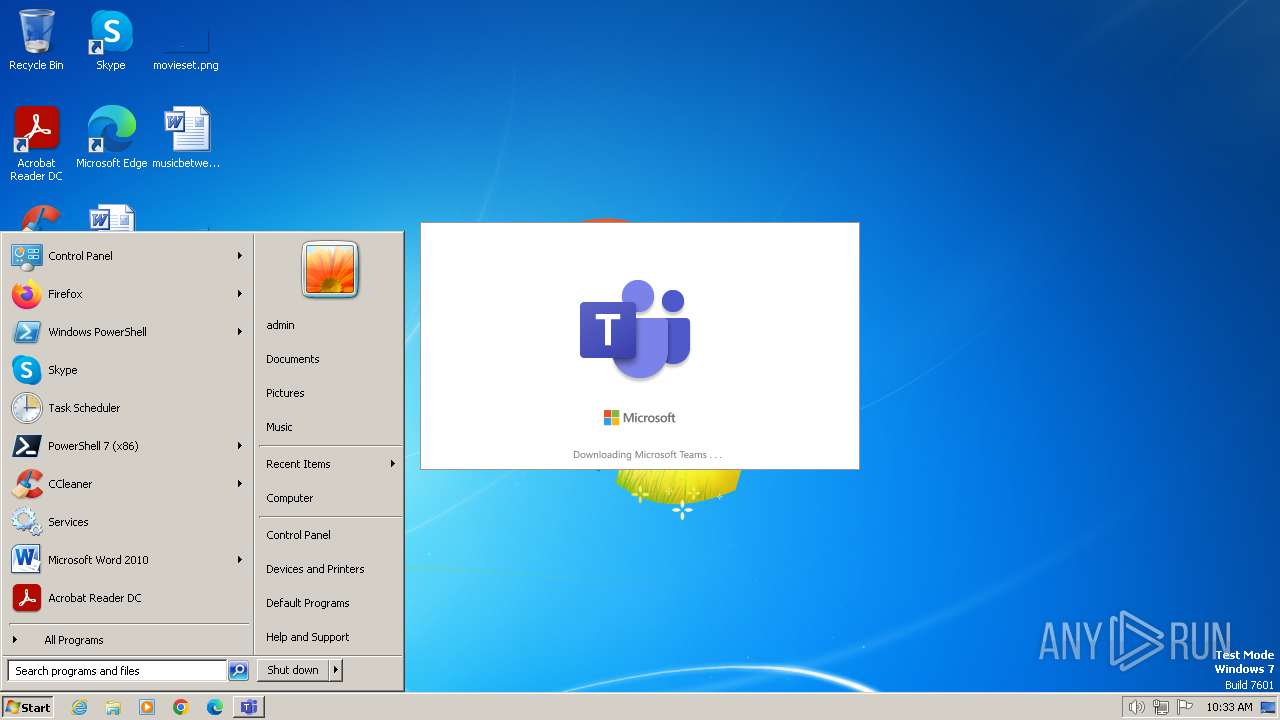
Task: Click the user account picture in Start menu
Action: (x=330, y=270)
